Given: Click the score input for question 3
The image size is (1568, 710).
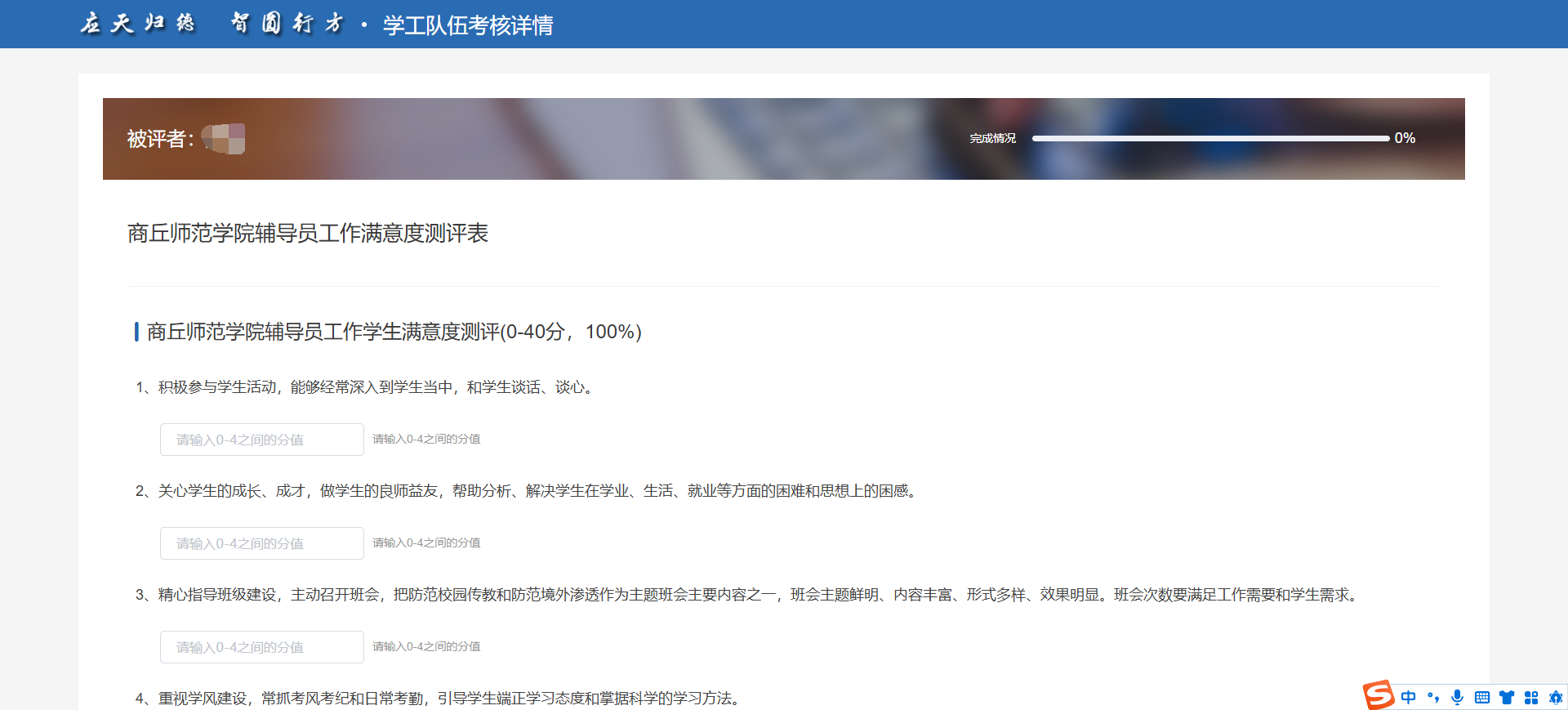Looking at the screenshot, I should coord(261,647).
